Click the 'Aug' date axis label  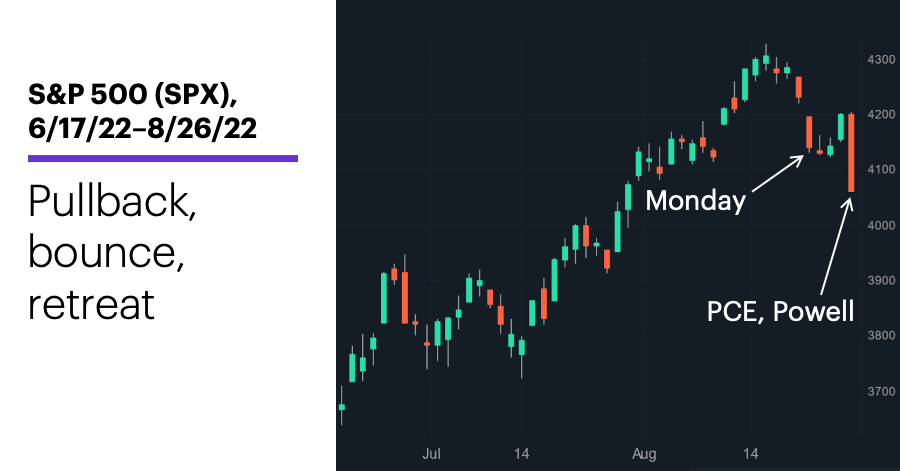coord(644,454)
